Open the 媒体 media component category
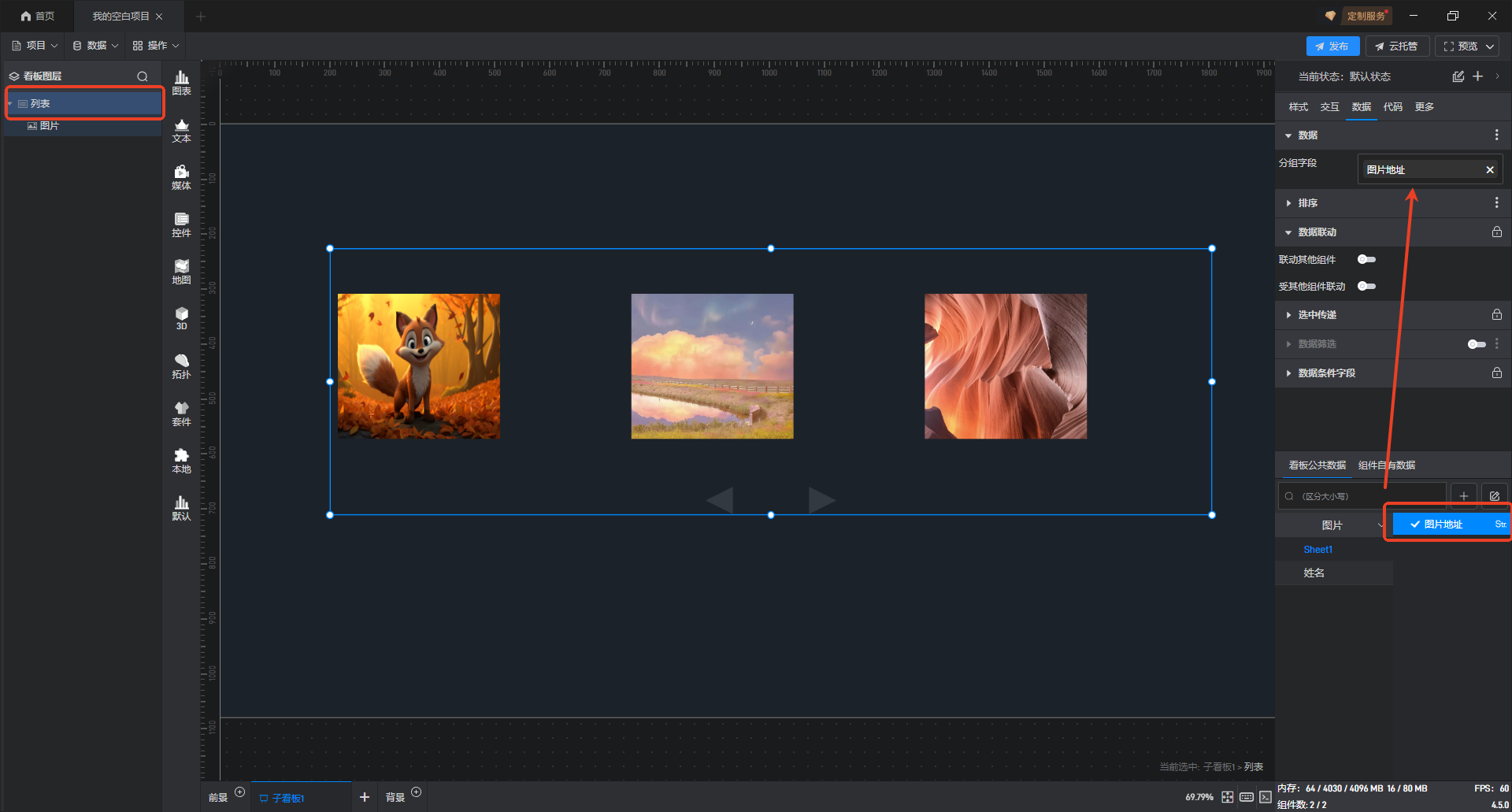 tap(181, 177)
